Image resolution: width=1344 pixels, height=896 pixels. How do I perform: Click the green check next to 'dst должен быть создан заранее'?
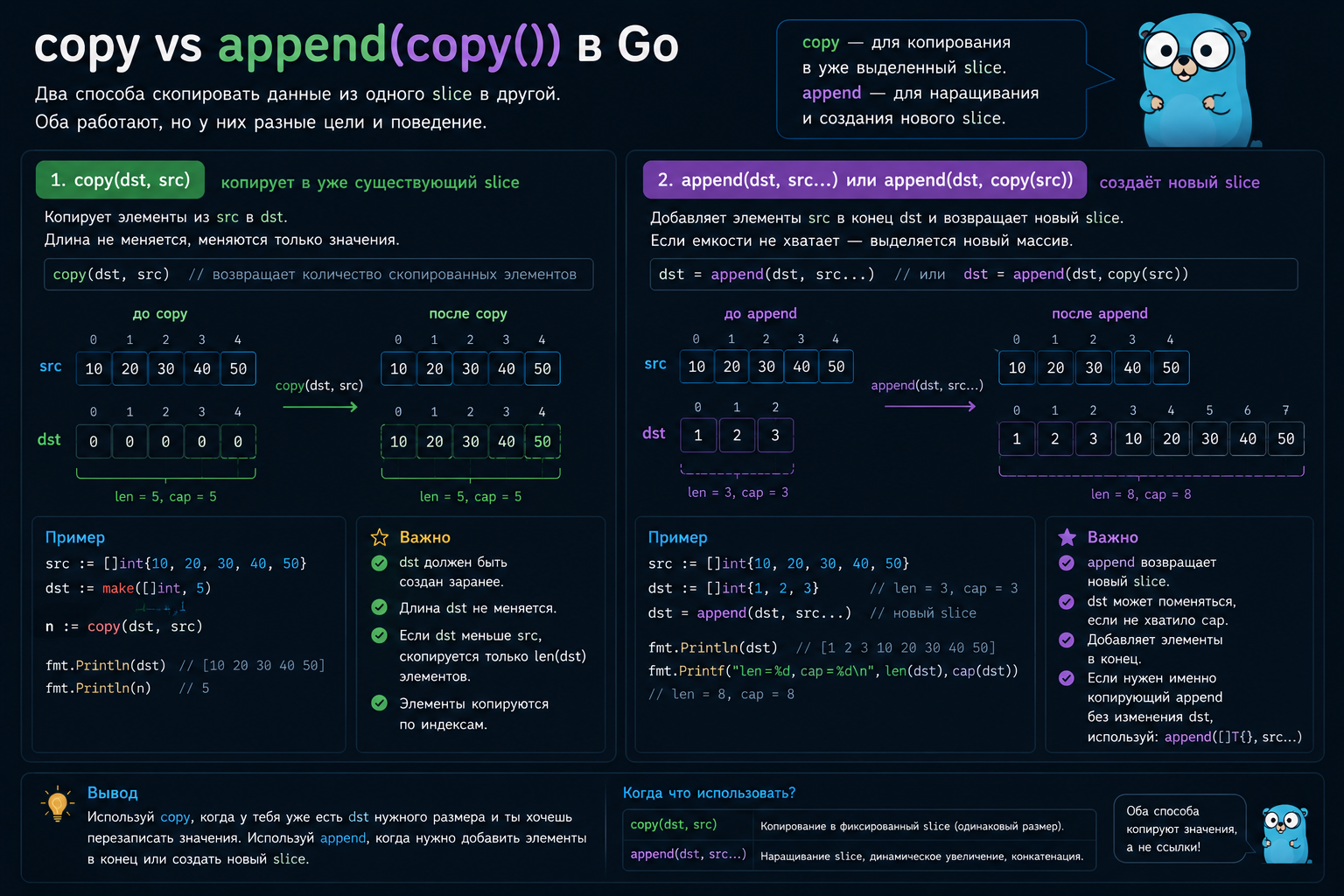380,563
